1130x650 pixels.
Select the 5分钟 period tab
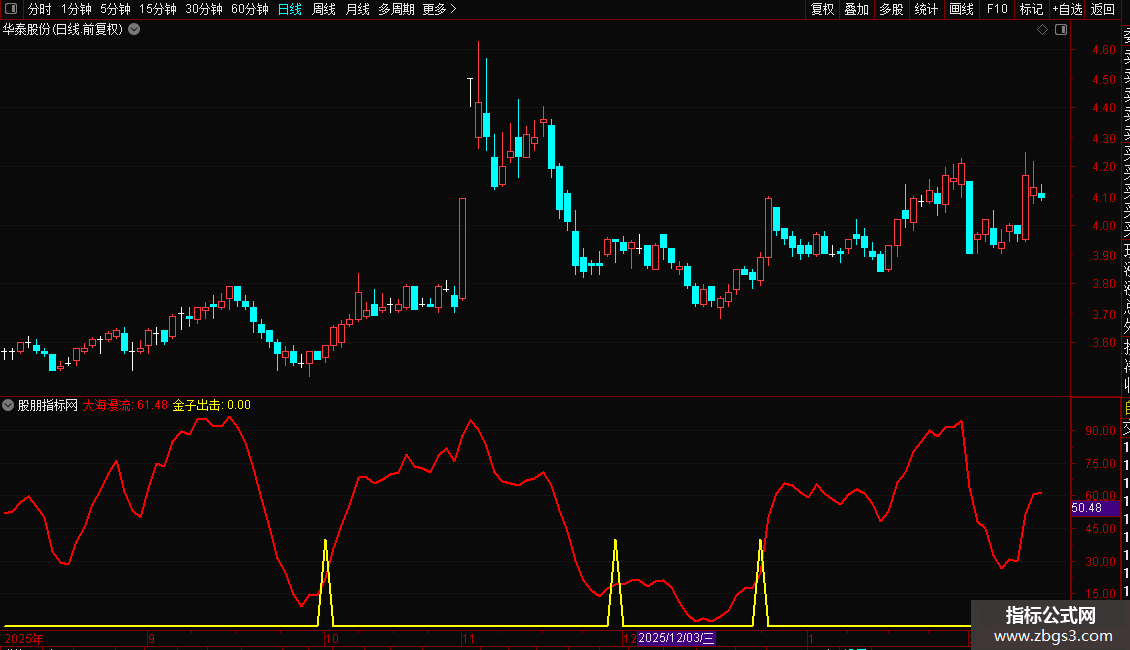[x=115, y=9]
